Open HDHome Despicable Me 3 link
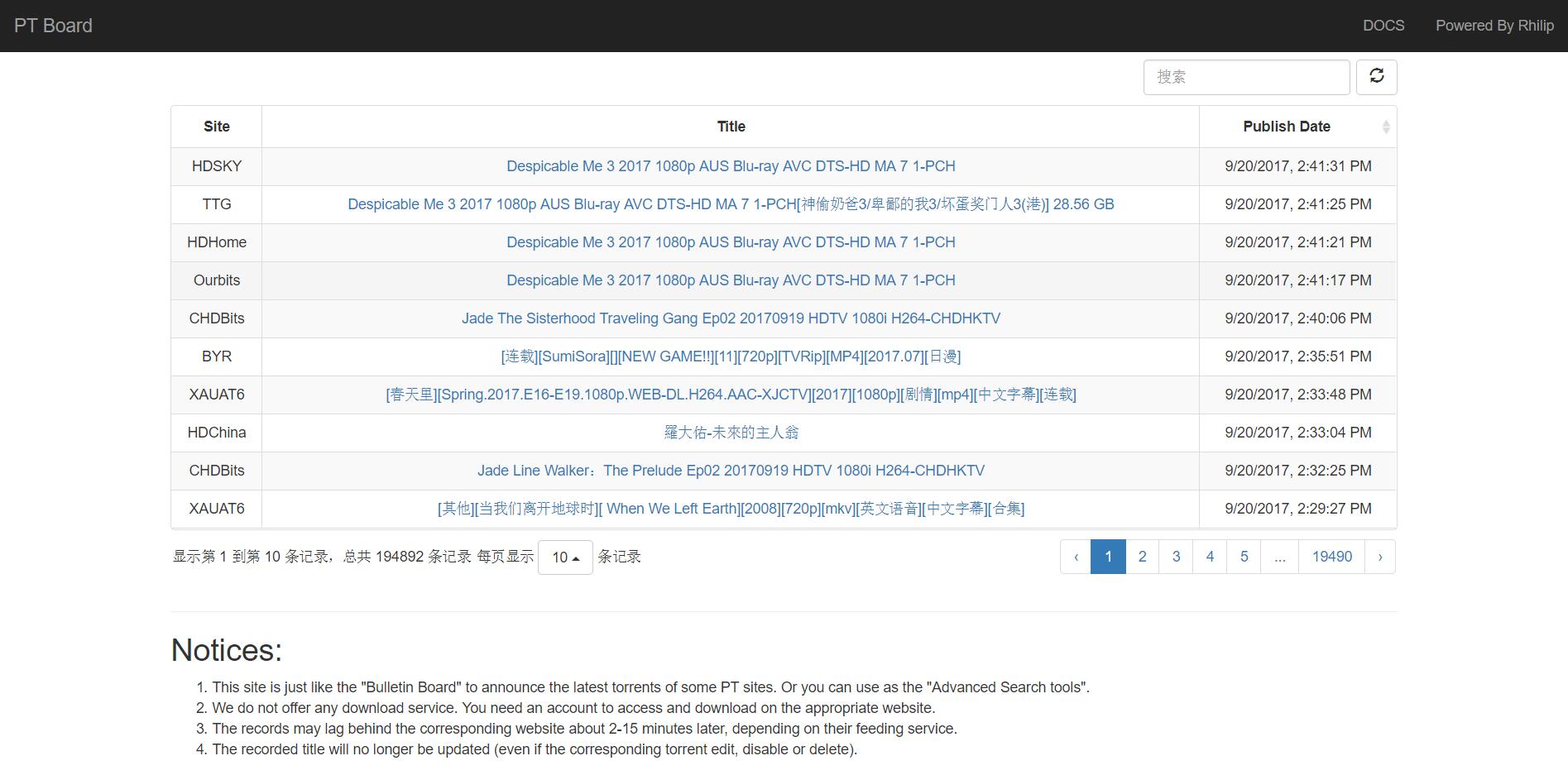The image size is (1568, 775). pyautogui.click(x=731, y=242)
